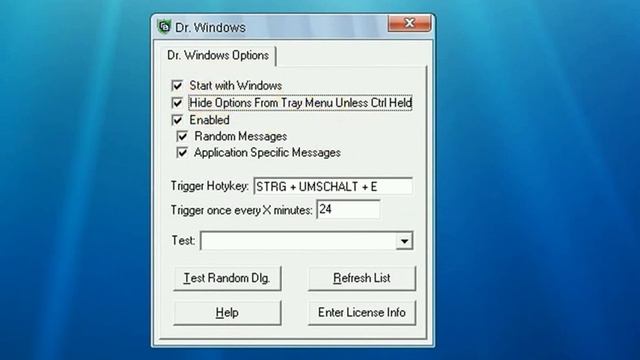Click the Refresh List button
The width and height of the screenshot is (640, 360).
pyautogui.click(x=362, y=278)
